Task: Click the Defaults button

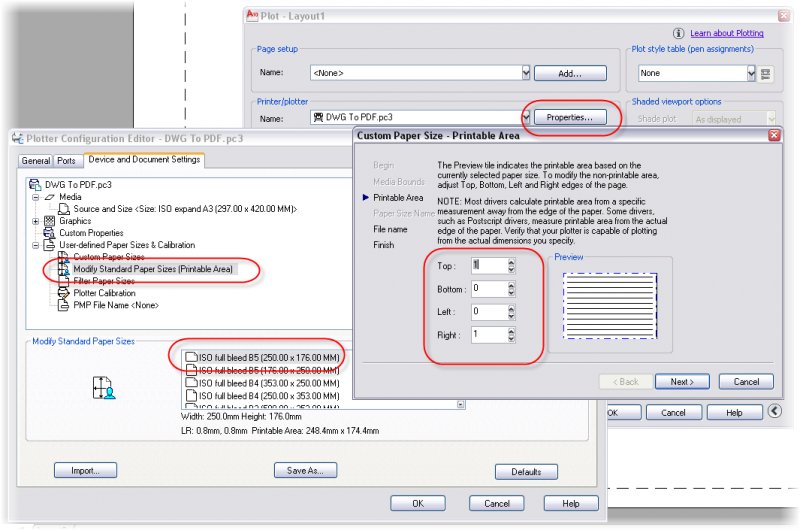Action: pos(526,472)
